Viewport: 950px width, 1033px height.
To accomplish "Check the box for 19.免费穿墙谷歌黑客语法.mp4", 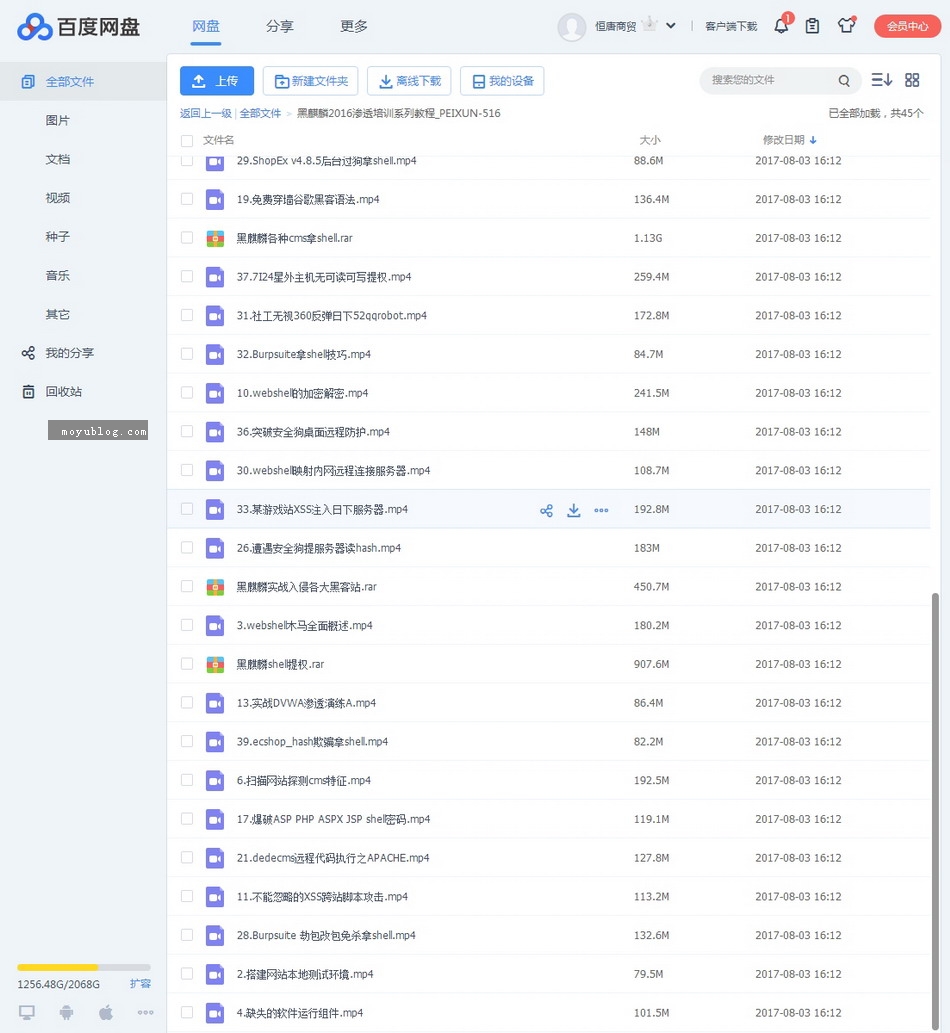I will tap(187, 199).
